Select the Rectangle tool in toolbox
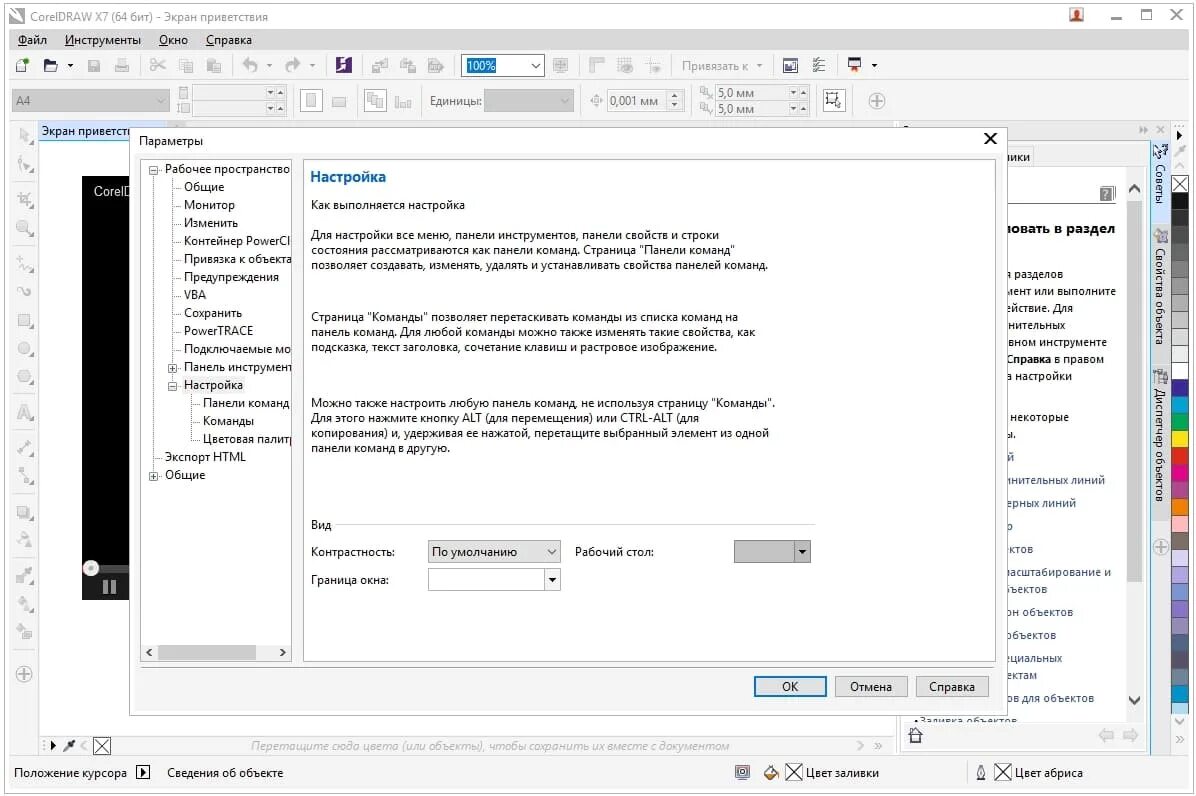The height and width of the screenshot is (796, 1196). [x=25, y=320]
